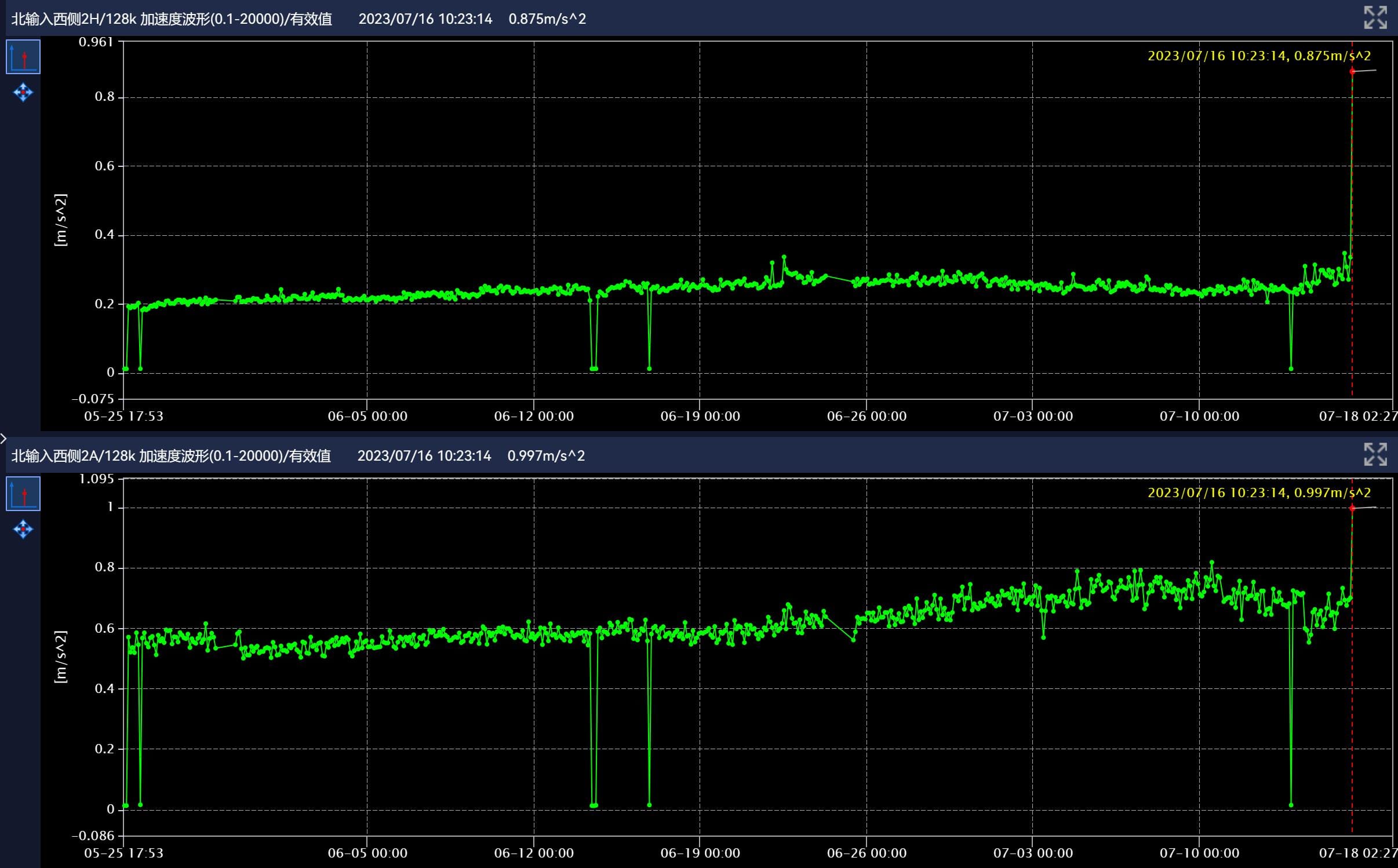Image resolution: width=1398 pixels, height=868 pixels.
Task: Expand the 2H chart to fullscreen
Action: [1375, 18]
